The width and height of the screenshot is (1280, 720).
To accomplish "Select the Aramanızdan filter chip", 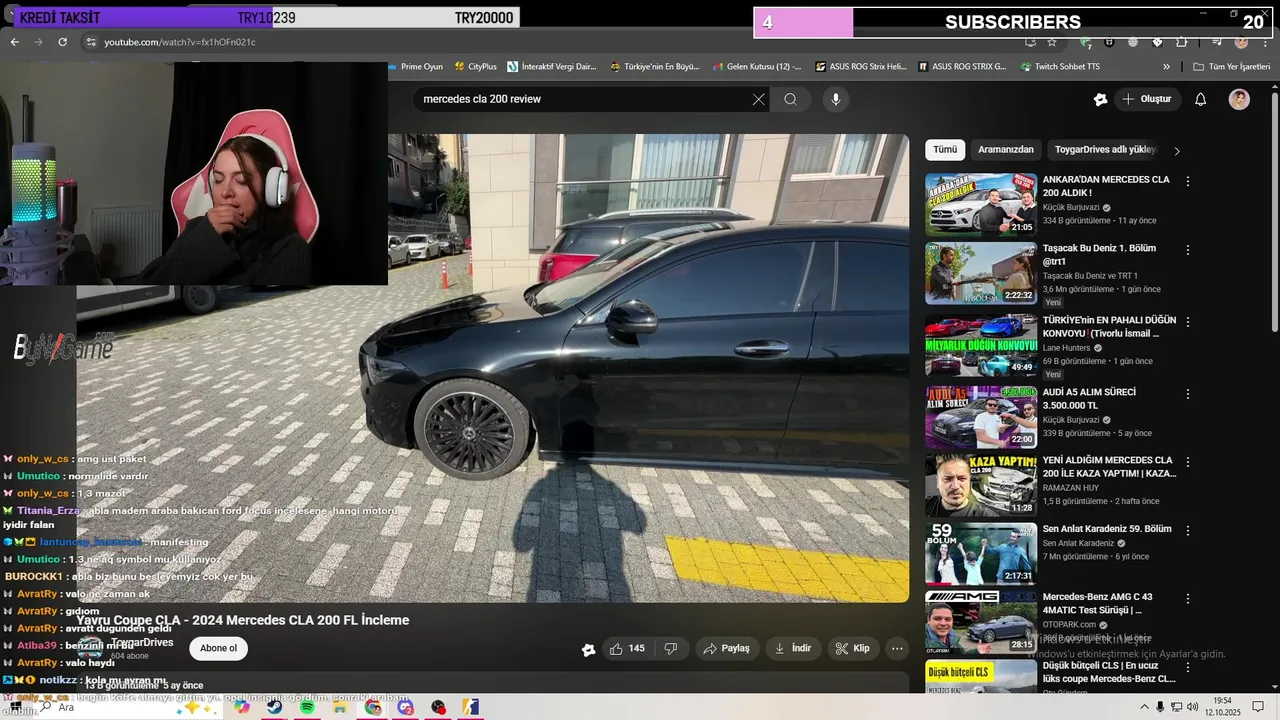I will click(x=1006, y=150).
